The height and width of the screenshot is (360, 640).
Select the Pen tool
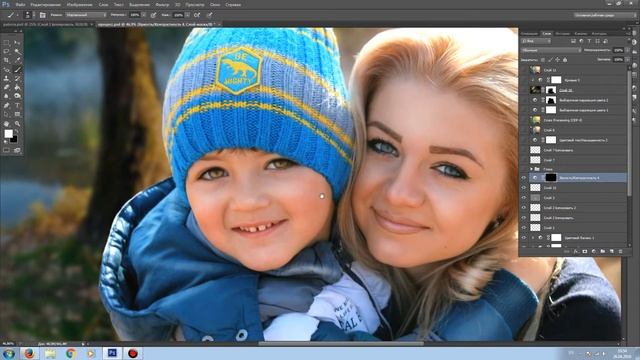click(6, 105)
